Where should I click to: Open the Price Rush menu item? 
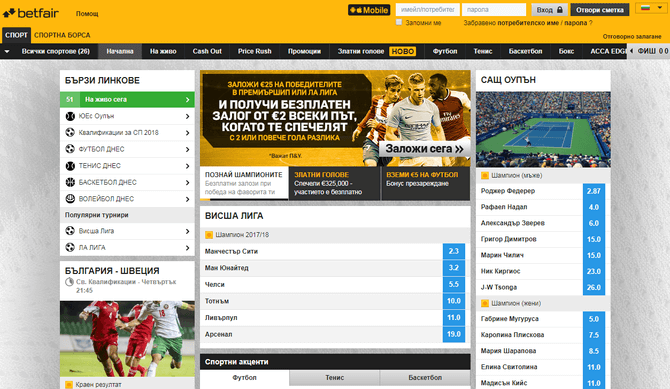tap(255, 51)
